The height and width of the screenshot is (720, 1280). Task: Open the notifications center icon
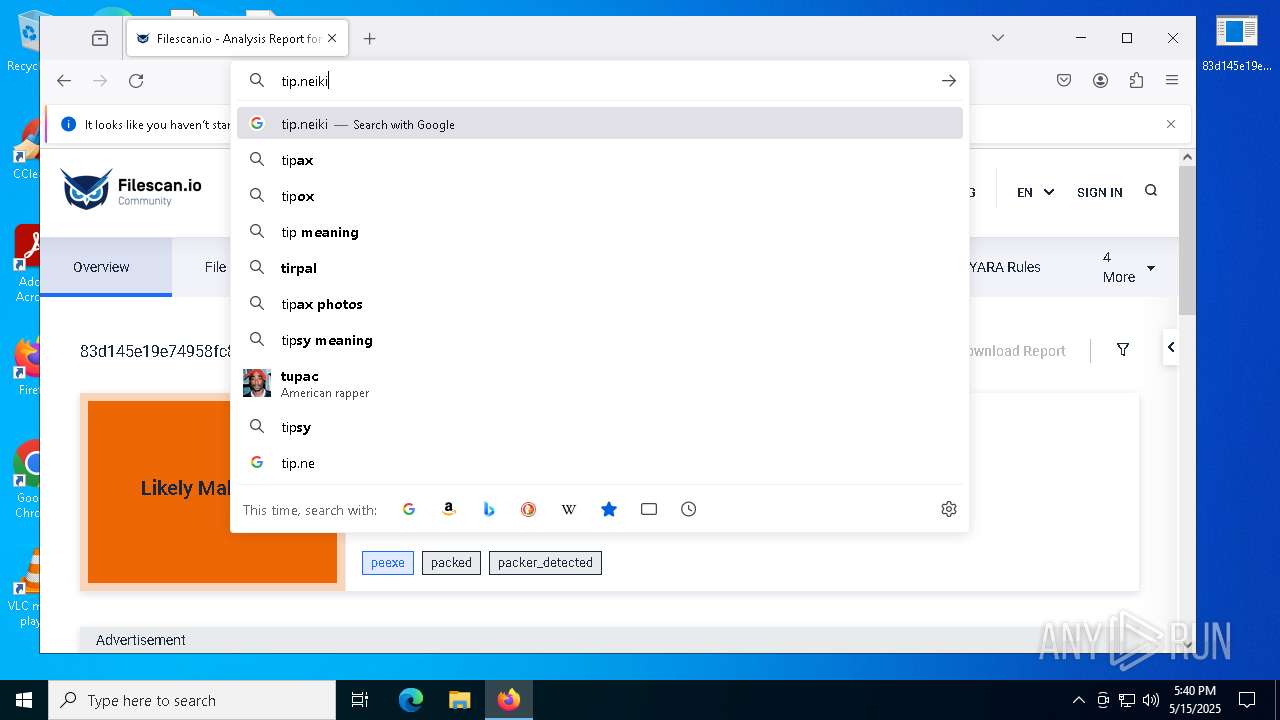click(1247, 700)
